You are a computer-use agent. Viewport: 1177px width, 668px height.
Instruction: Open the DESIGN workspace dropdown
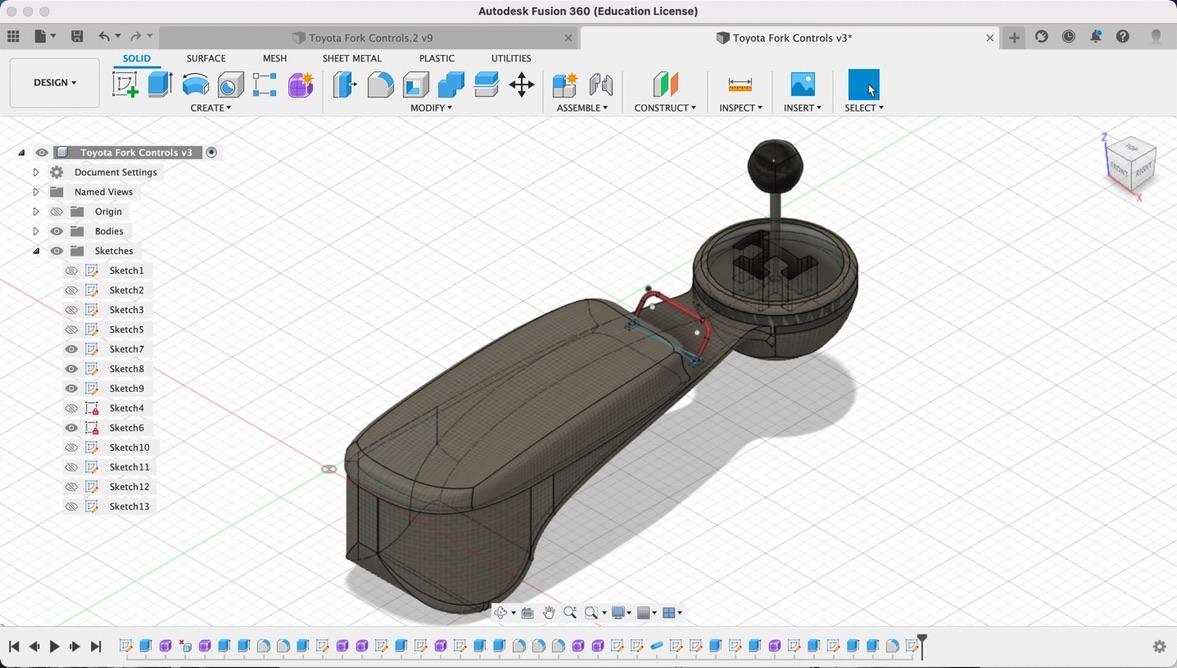[55, 83]
